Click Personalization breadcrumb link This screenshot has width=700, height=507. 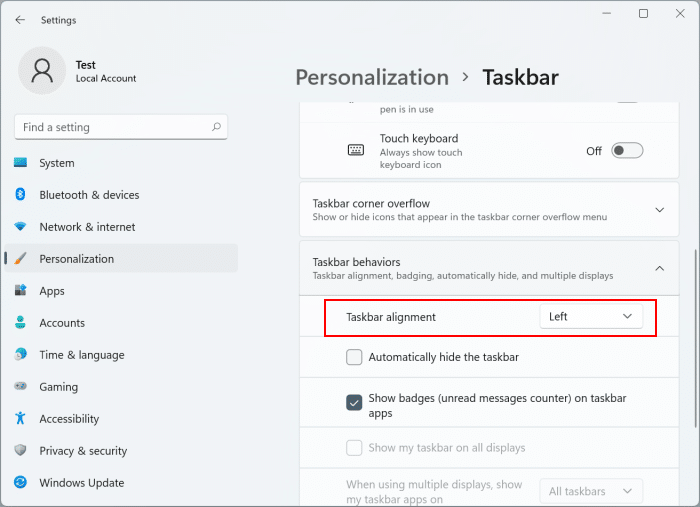(372, 78)
